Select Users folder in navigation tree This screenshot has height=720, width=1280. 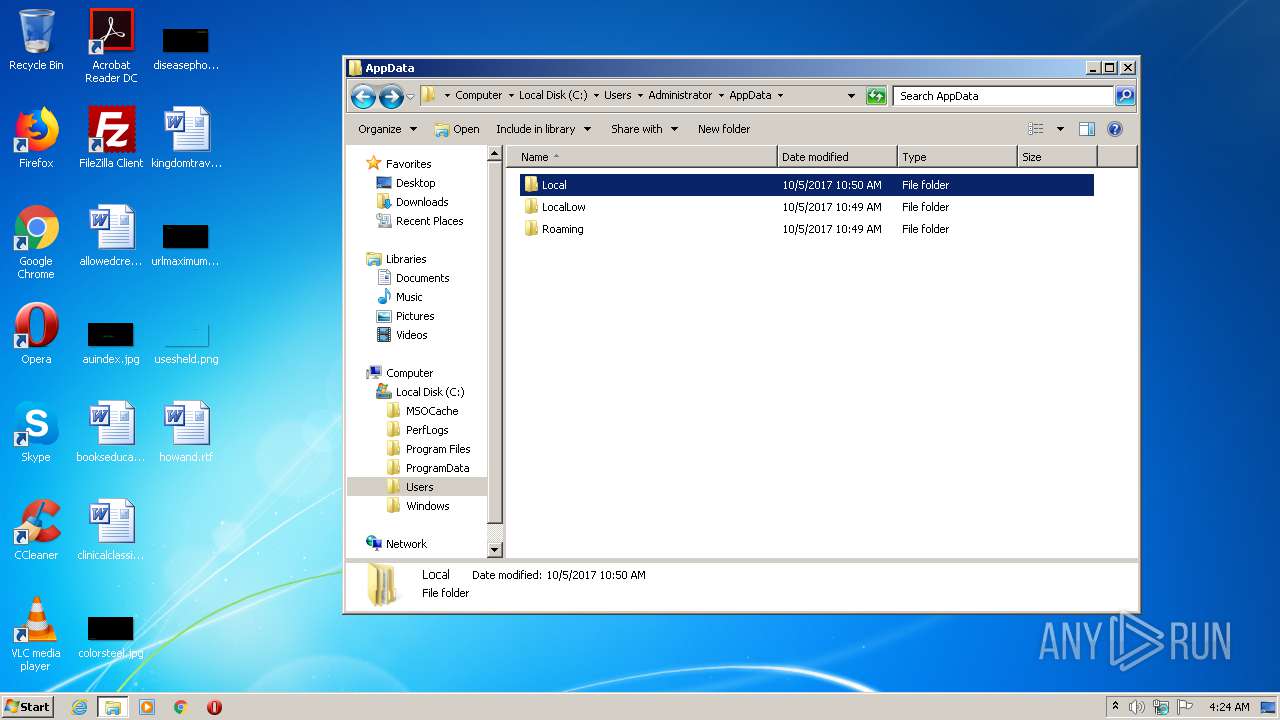click(416, 487)
